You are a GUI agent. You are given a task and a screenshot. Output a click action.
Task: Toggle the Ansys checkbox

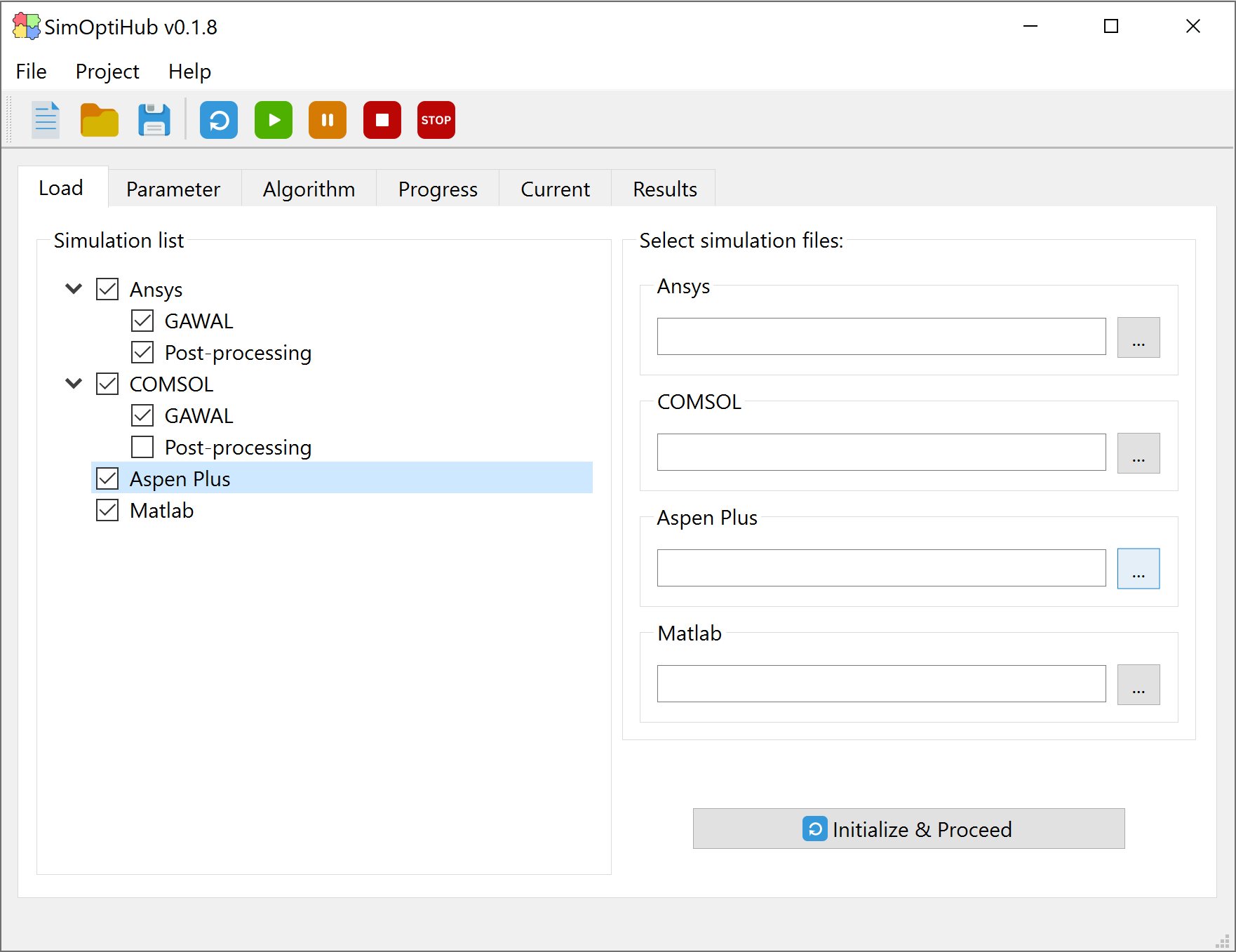click(107, 289)
